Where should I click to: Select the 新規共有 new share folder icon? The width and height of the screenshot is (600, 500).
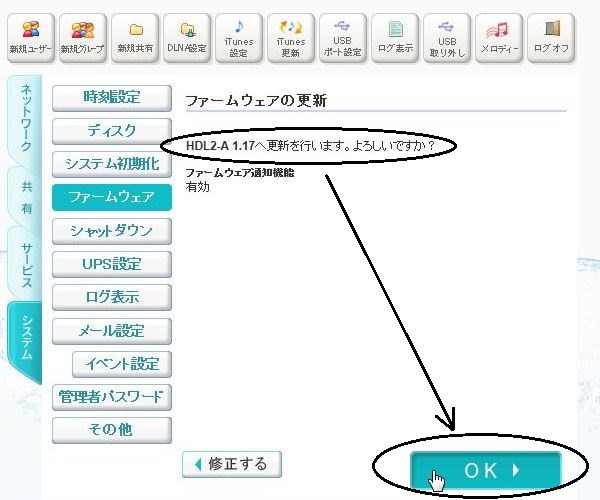135,37
